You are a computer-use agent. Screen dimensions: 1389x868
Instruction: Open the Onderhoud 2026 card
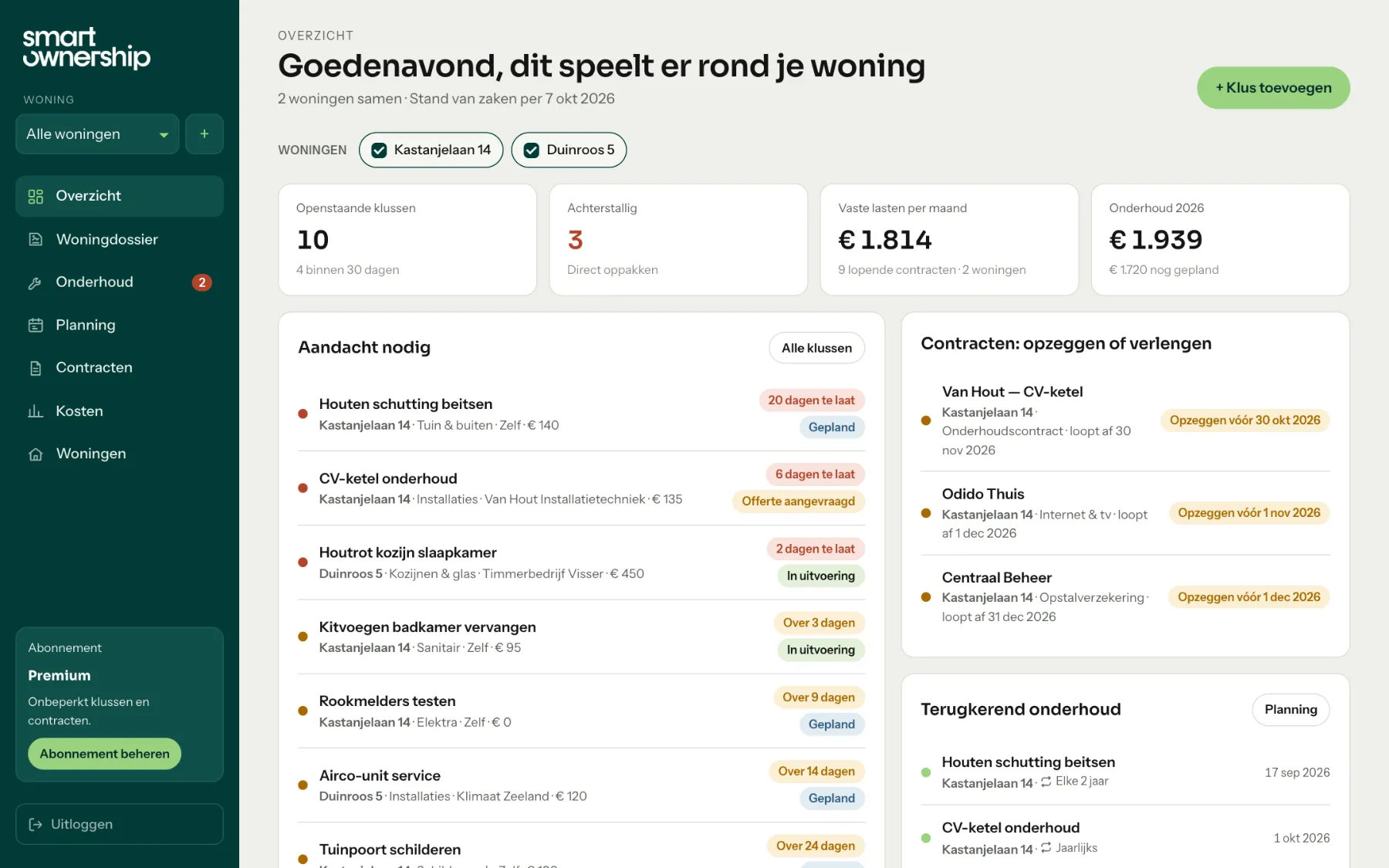click(x=1220, y=239)
